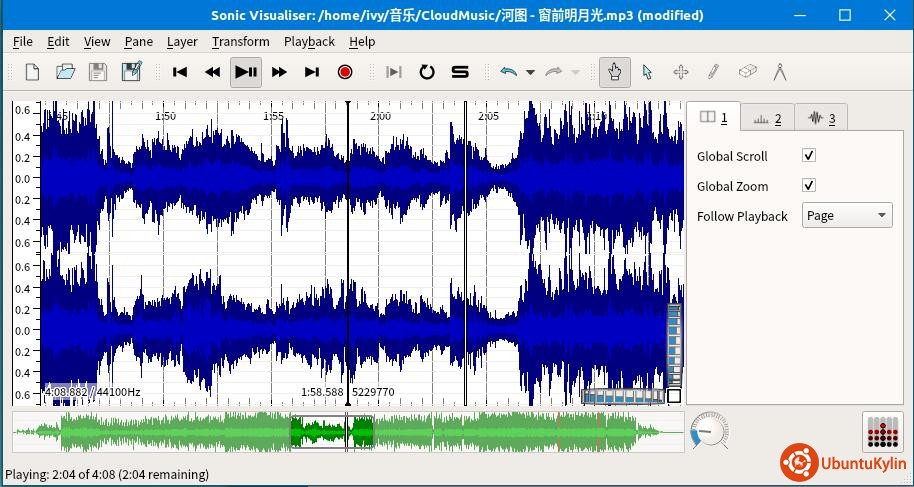Click the New Session document icon
This screenshot has height=487, width=914.
(32, 72)
